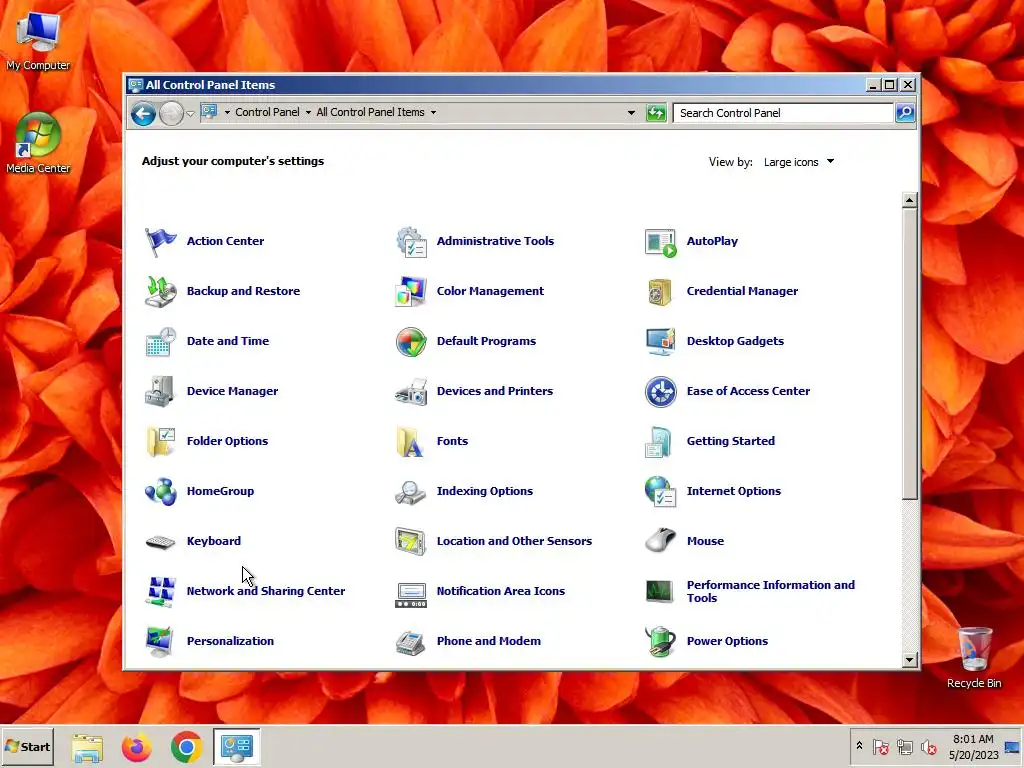Click the Indexing Options icon

coord(411,491)
